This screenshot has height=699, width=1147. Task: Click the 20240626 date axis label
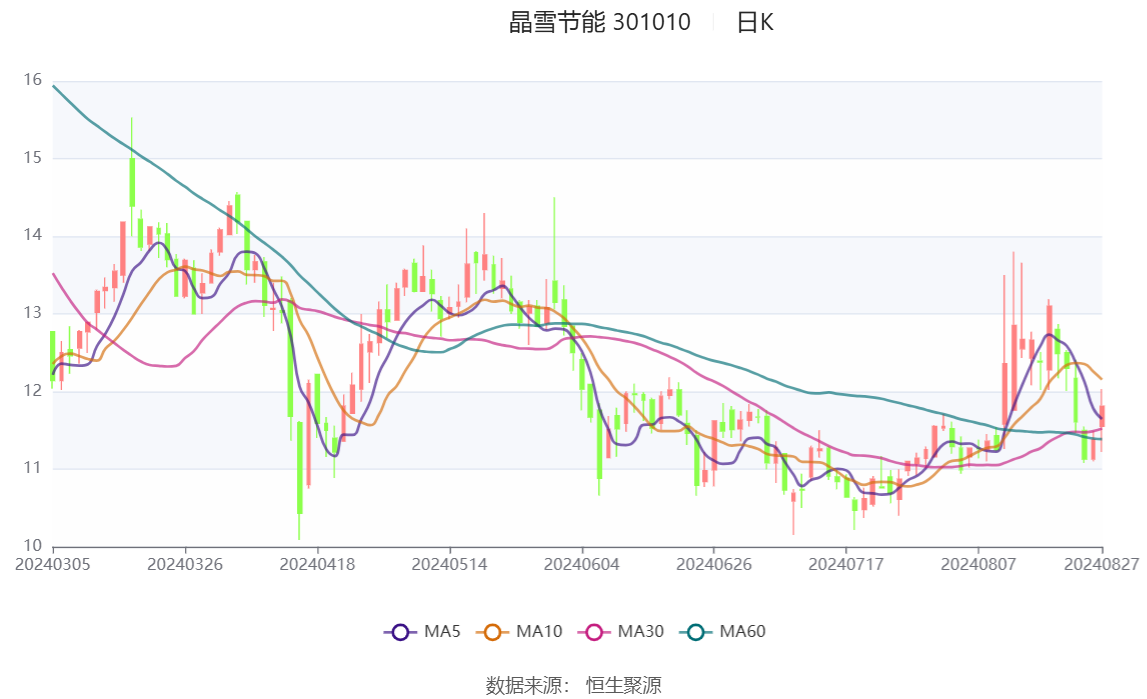click(714, 564)
